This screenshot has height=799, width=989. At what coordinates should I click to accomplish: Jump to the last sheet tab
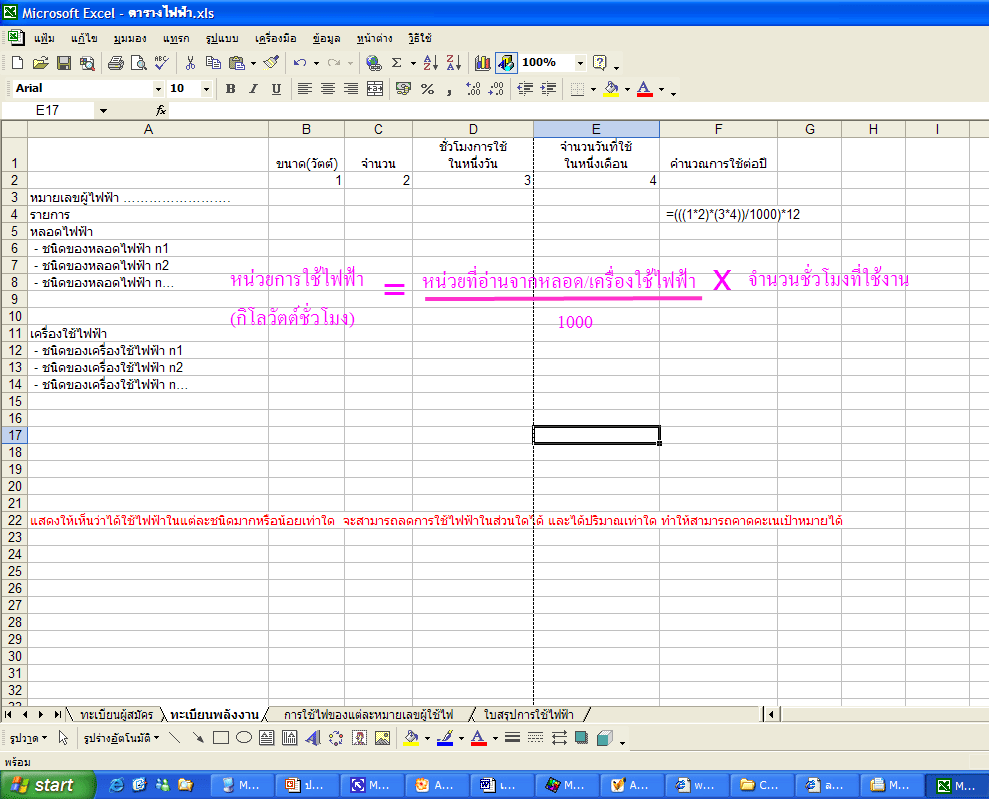[57, 714]
